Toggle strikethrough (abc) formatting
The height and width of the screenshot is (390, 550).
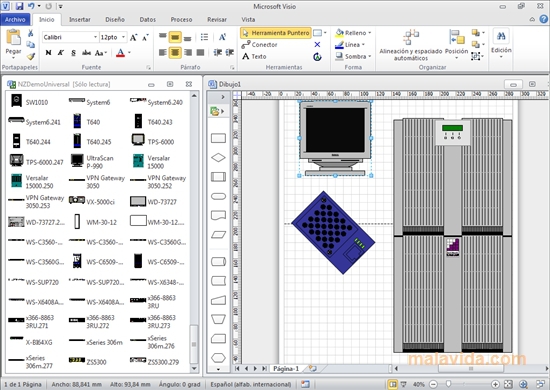click(86, 53)
